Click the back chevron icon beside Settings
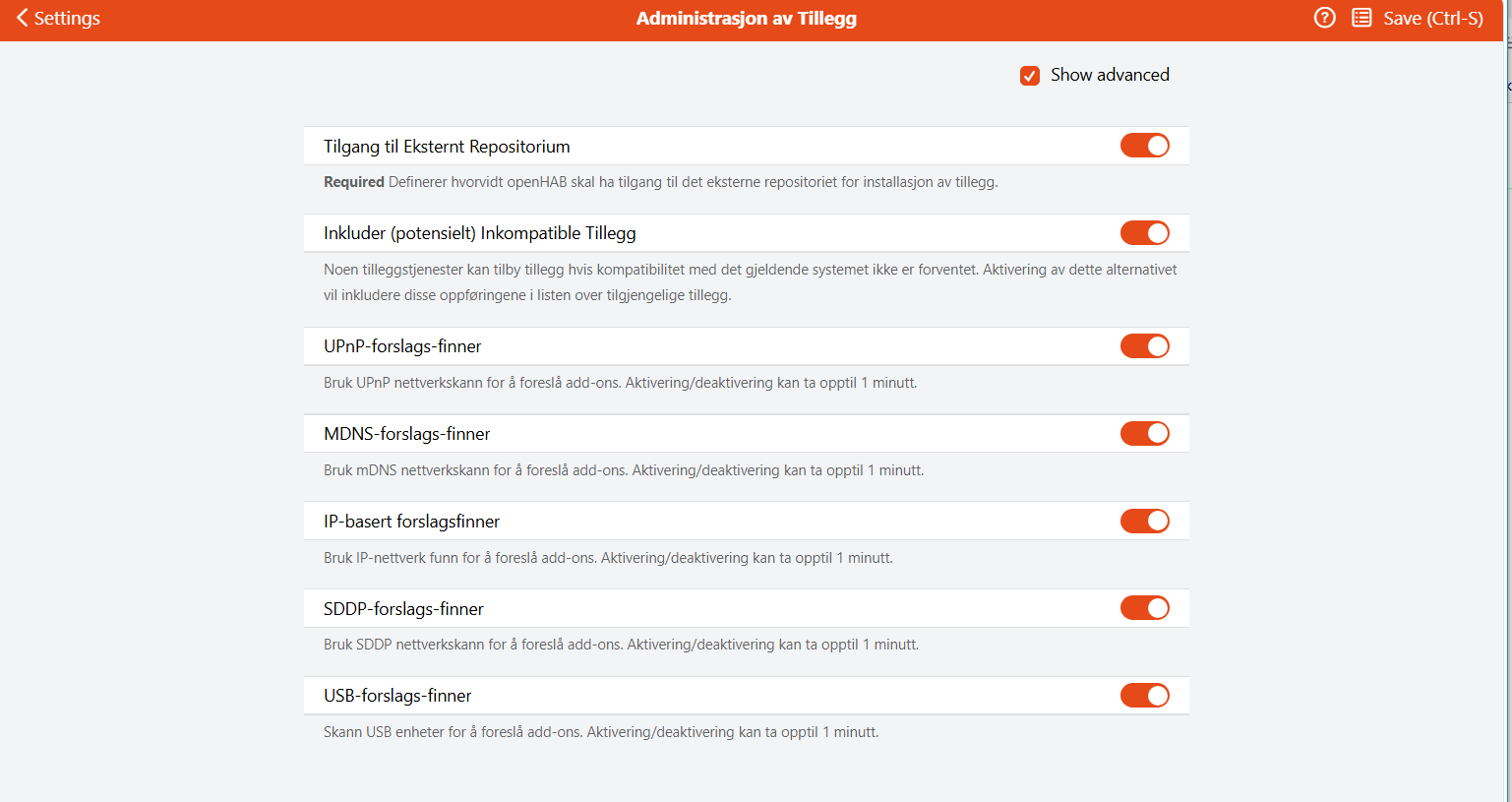1512x802 pixels. coord(22,18)
